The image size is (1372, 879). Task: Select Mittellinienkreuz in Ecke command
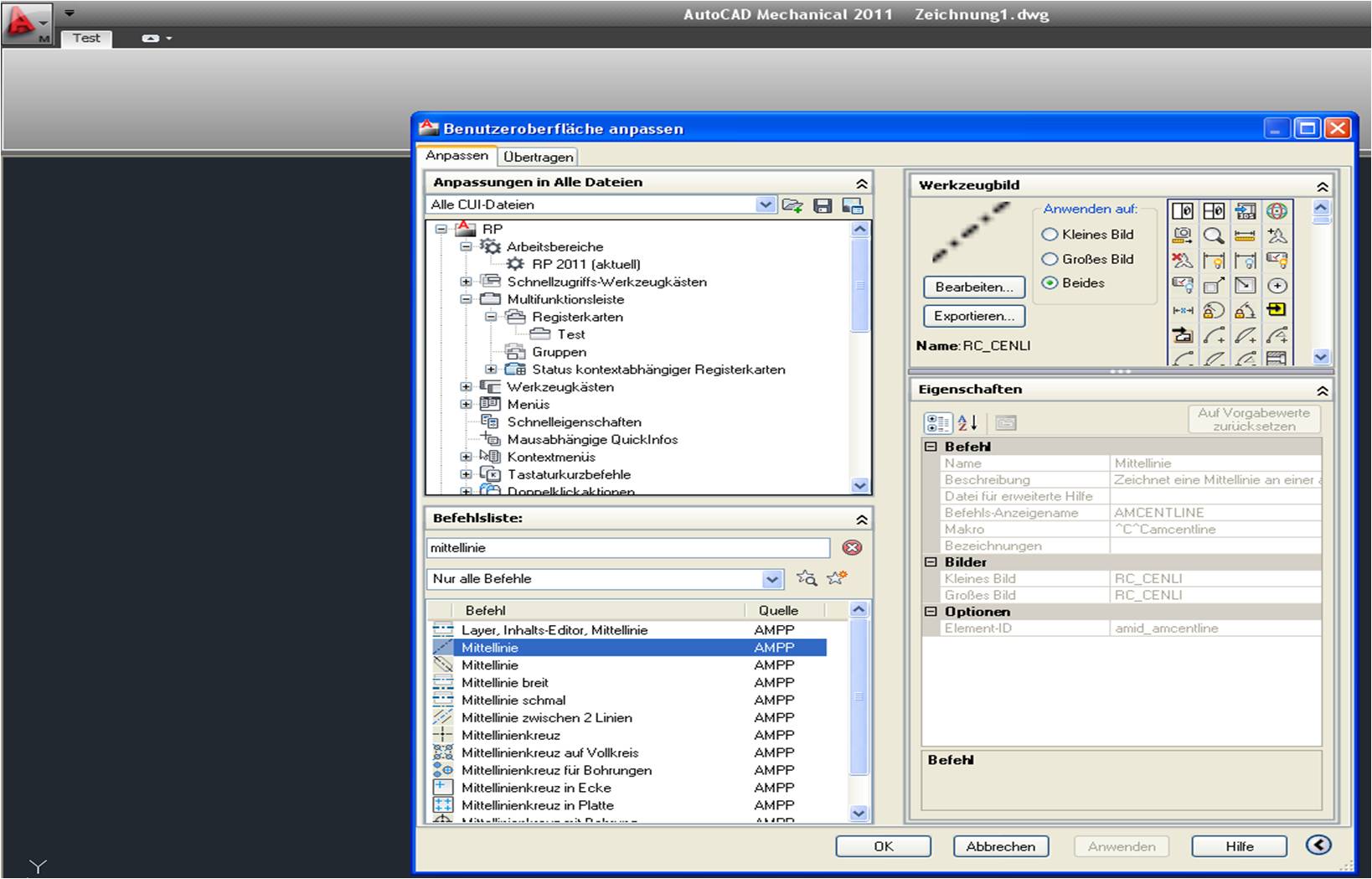(x=627, y=789)
